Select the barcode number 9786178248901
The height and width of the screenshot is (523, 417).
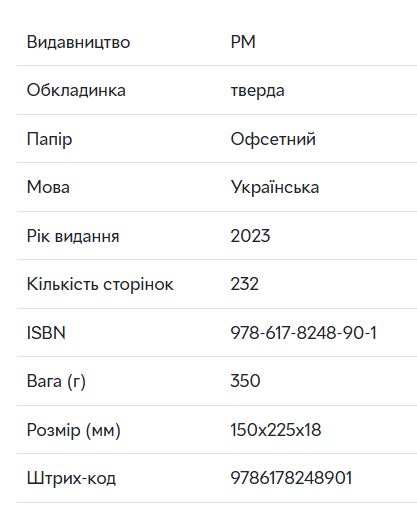coord(291,478)
